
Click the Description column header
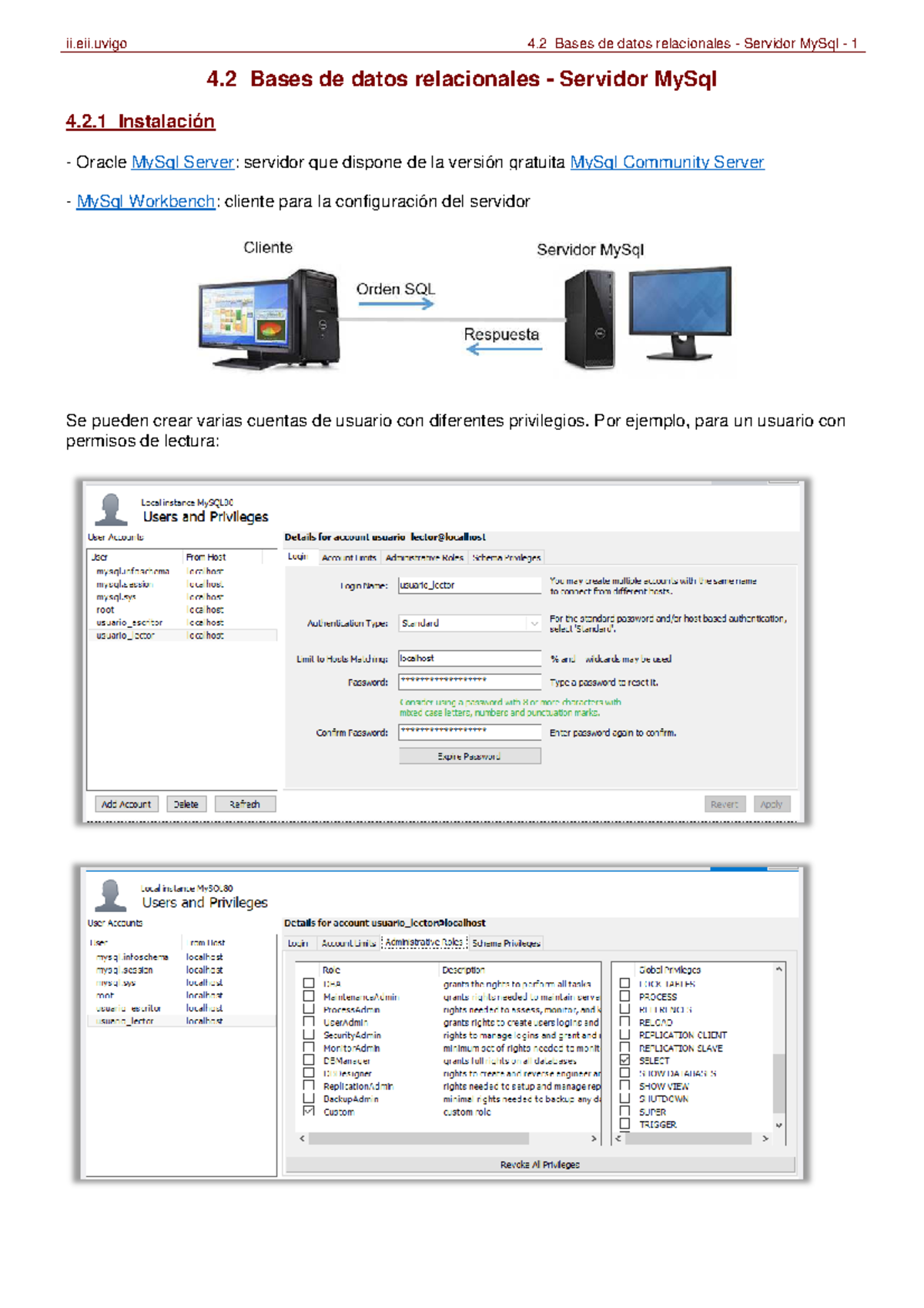click(x=464, y=970)
